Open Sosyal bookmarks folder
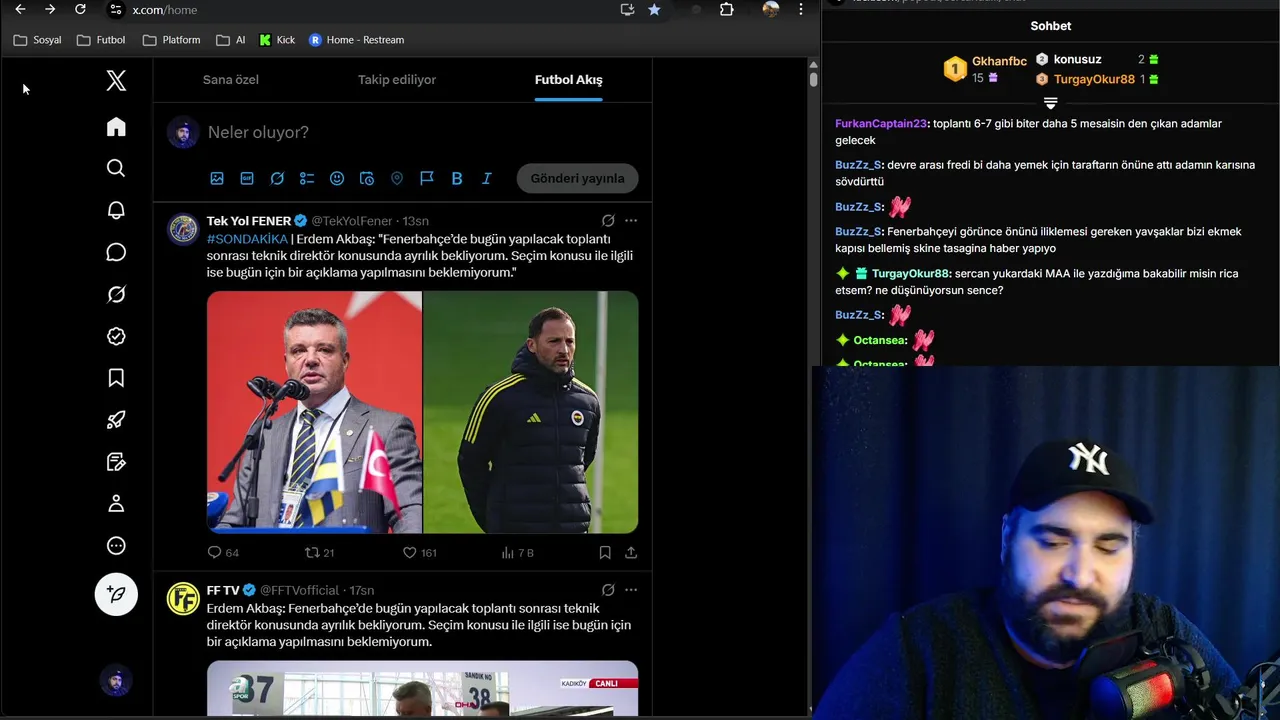Image resolution: width=1280 pixels, height=720 pixels. pos(37,40)
